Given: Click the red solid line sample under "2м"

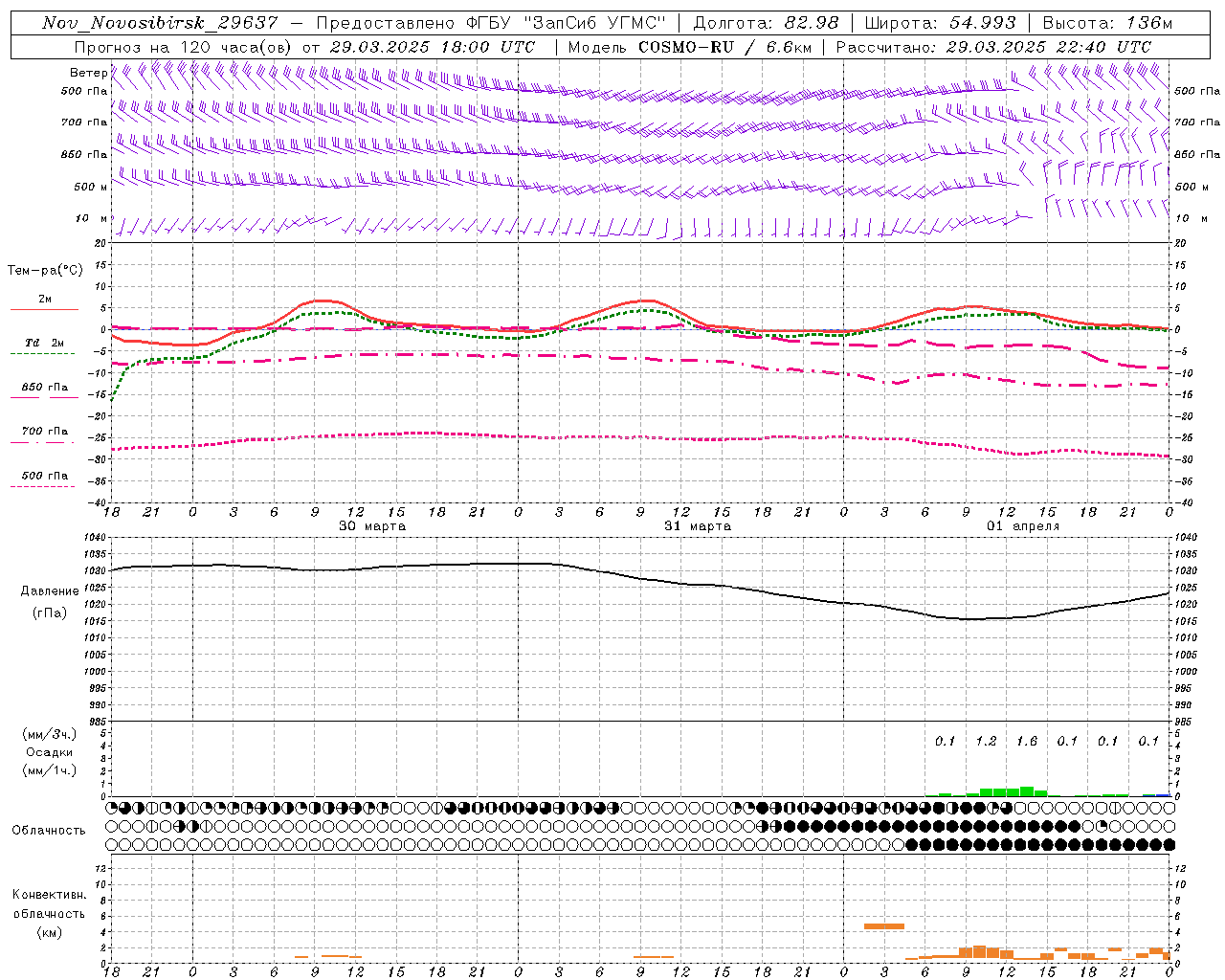Looking at the screenshot, I should click(44, 309).
